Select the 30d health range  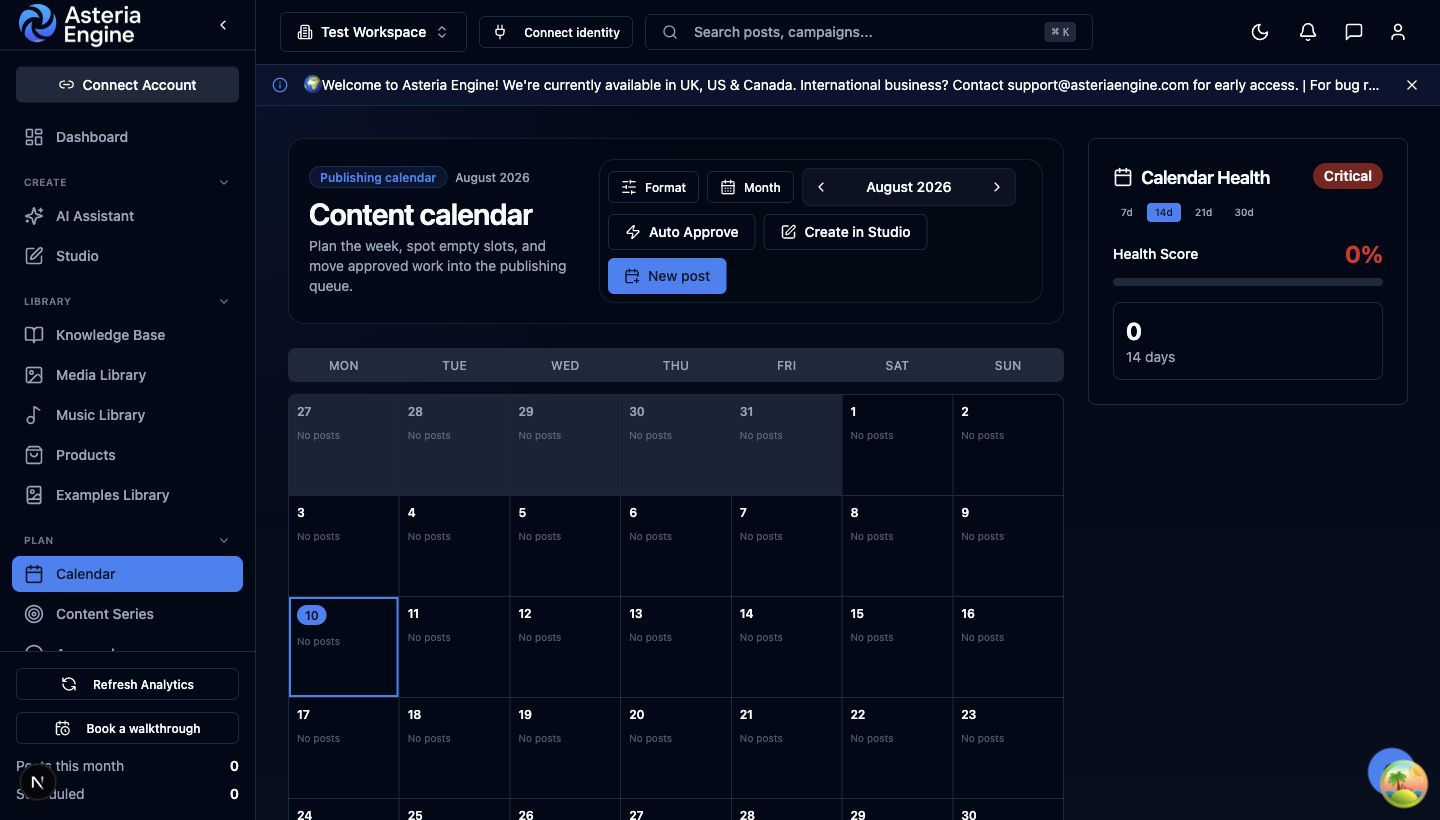[x=1244, y=212]
